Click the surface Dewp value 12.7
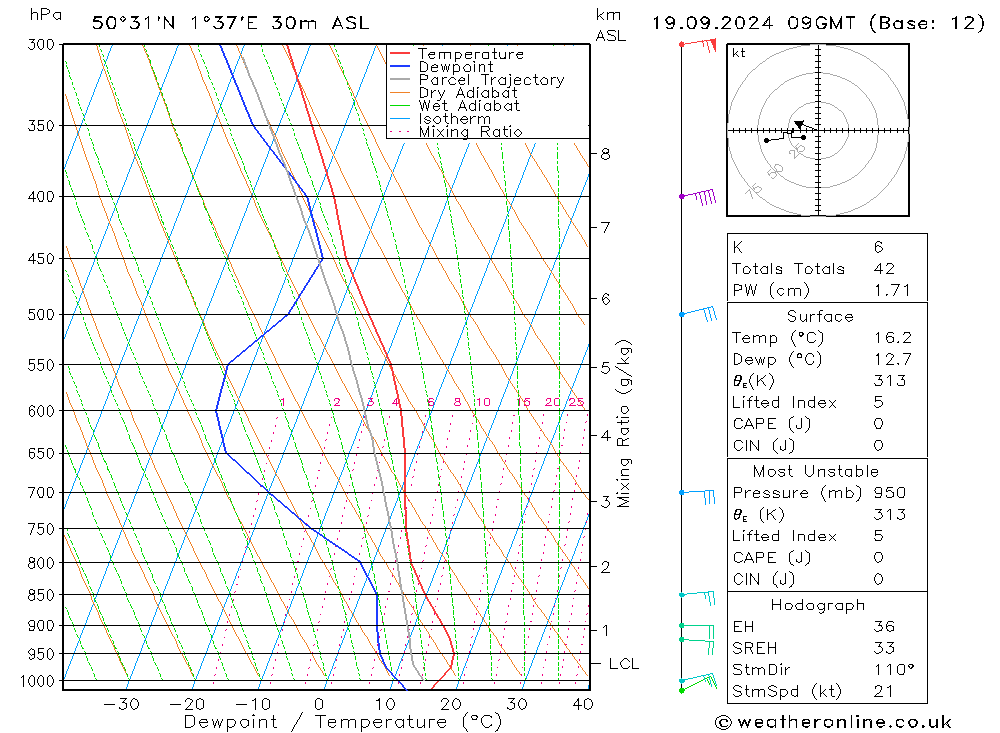1000x733 pixels. coord(893,359)
